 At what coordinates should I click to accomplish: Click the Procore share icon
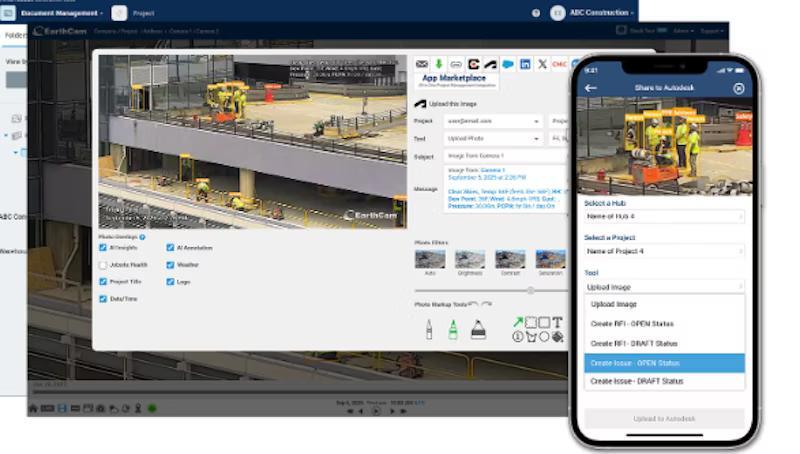coord(473,64)
